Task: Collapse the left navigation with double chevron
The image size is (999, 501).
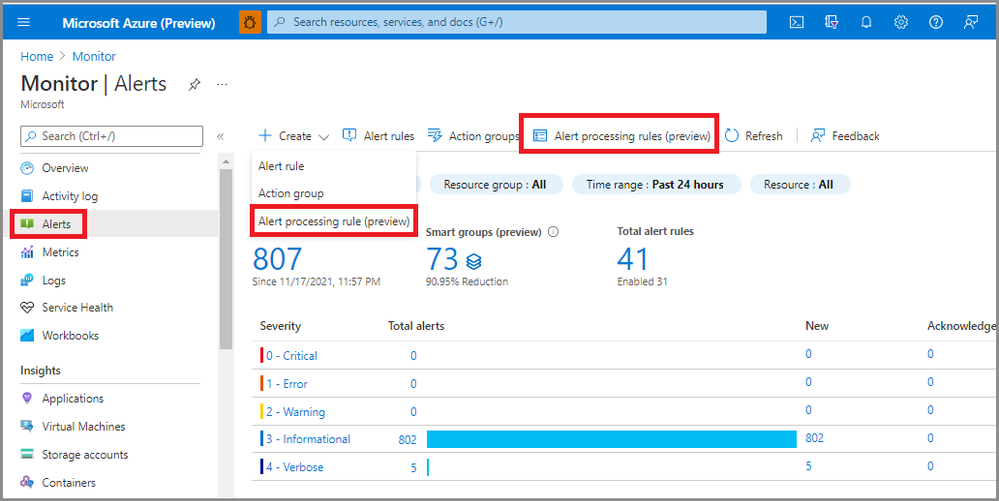Action: (220, 136)
